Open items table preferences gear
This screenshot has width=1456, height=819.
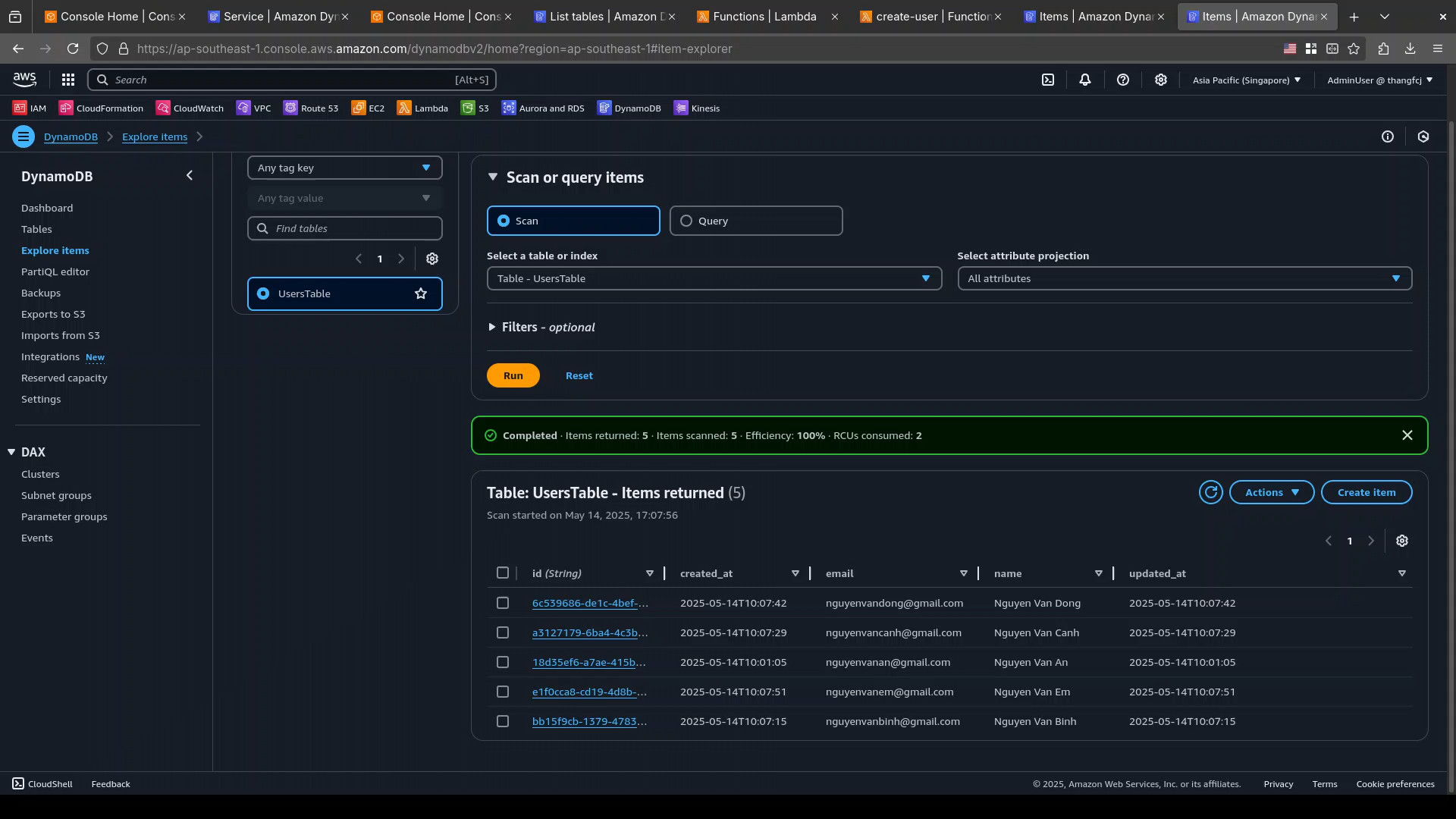(x=1402, y=541)
